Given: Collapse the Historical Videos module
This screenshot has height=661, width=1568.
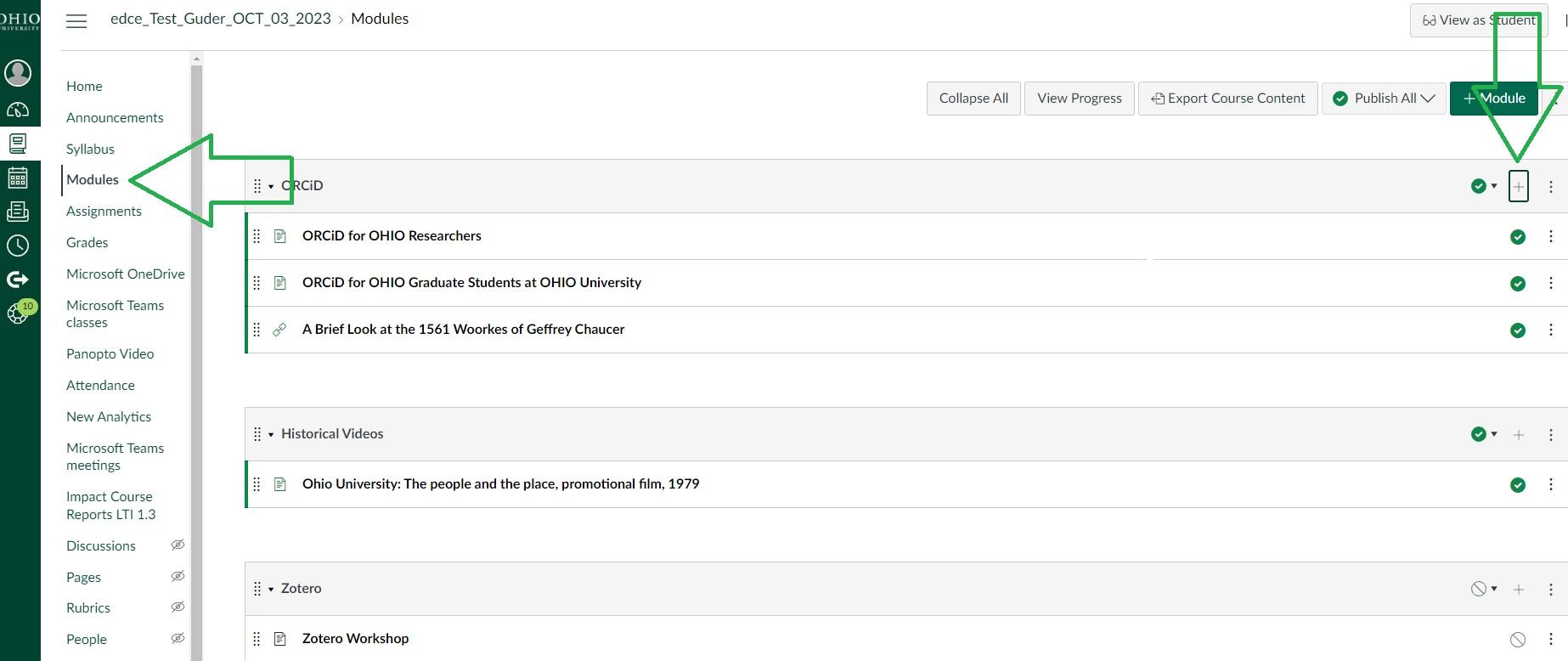Looking at the screenshot, I should [x=271, y=434].
